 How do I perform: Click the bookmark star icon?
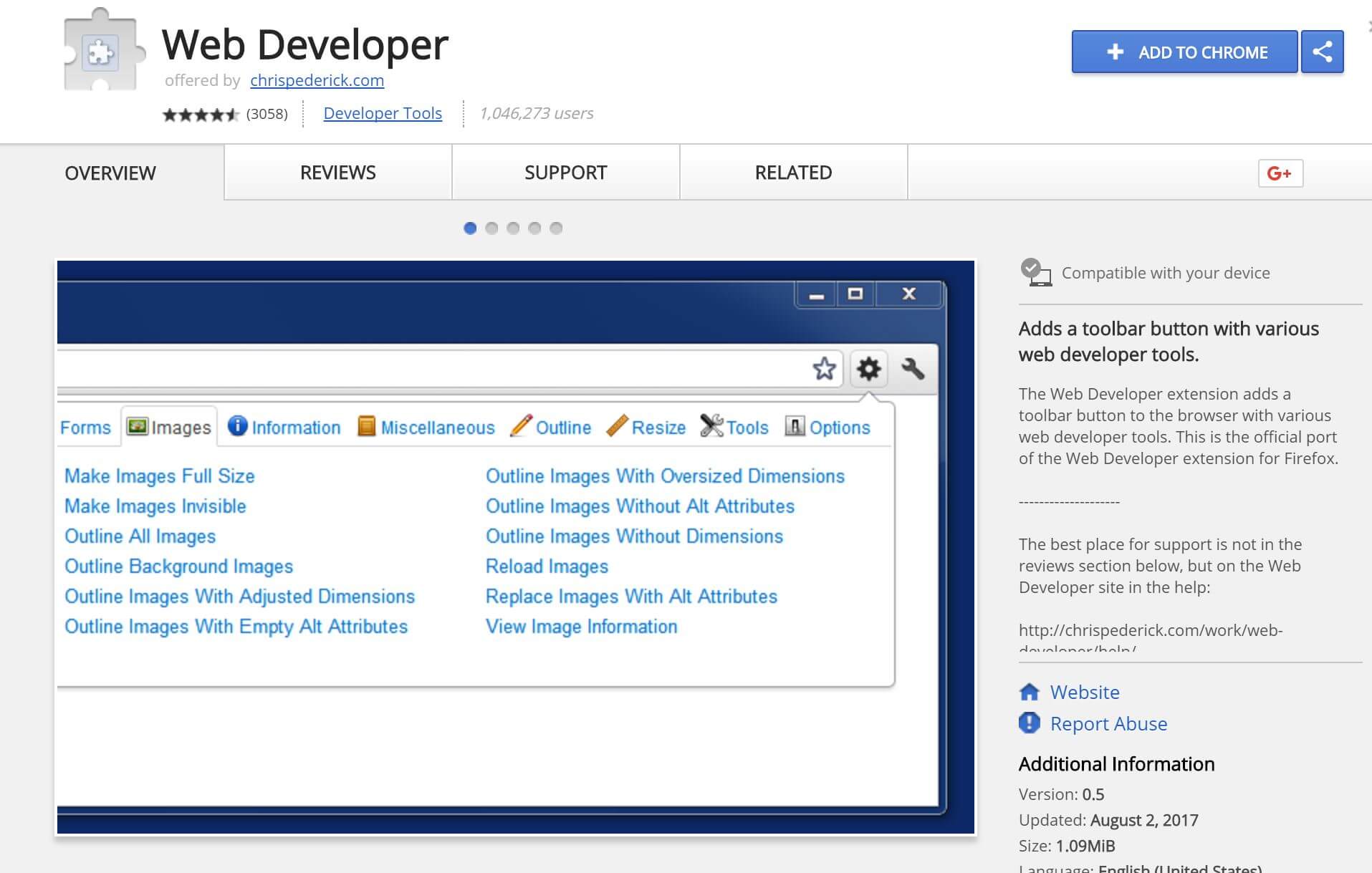pos(824,370)
